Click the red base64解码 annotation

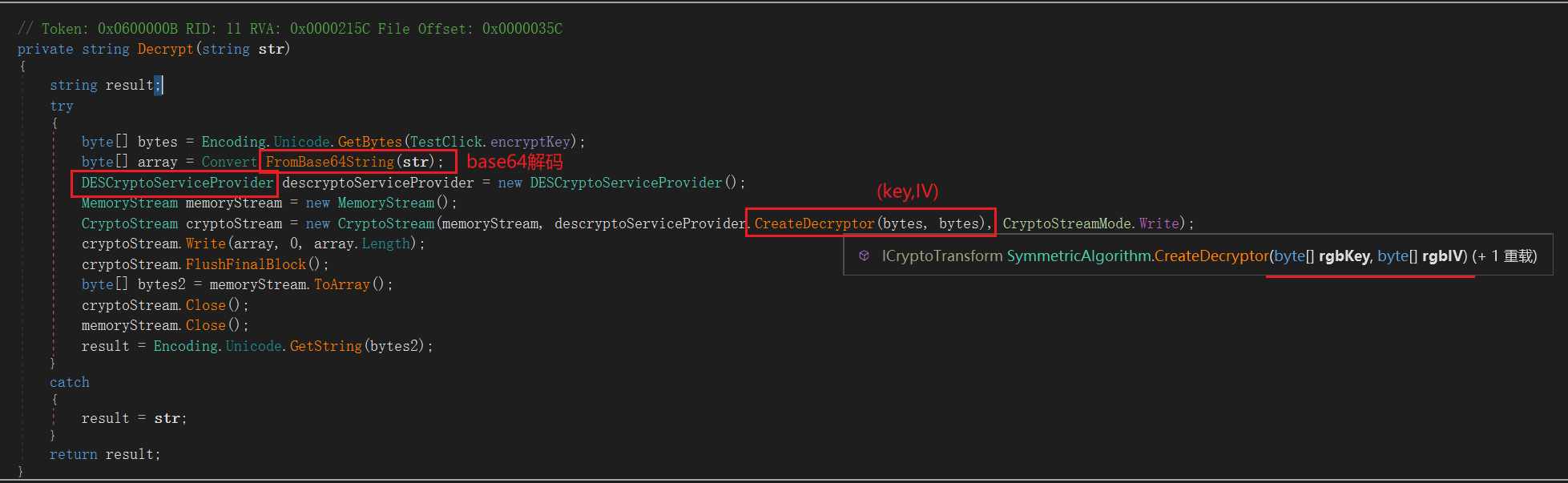pyautogui.click(x=514, y=162)
